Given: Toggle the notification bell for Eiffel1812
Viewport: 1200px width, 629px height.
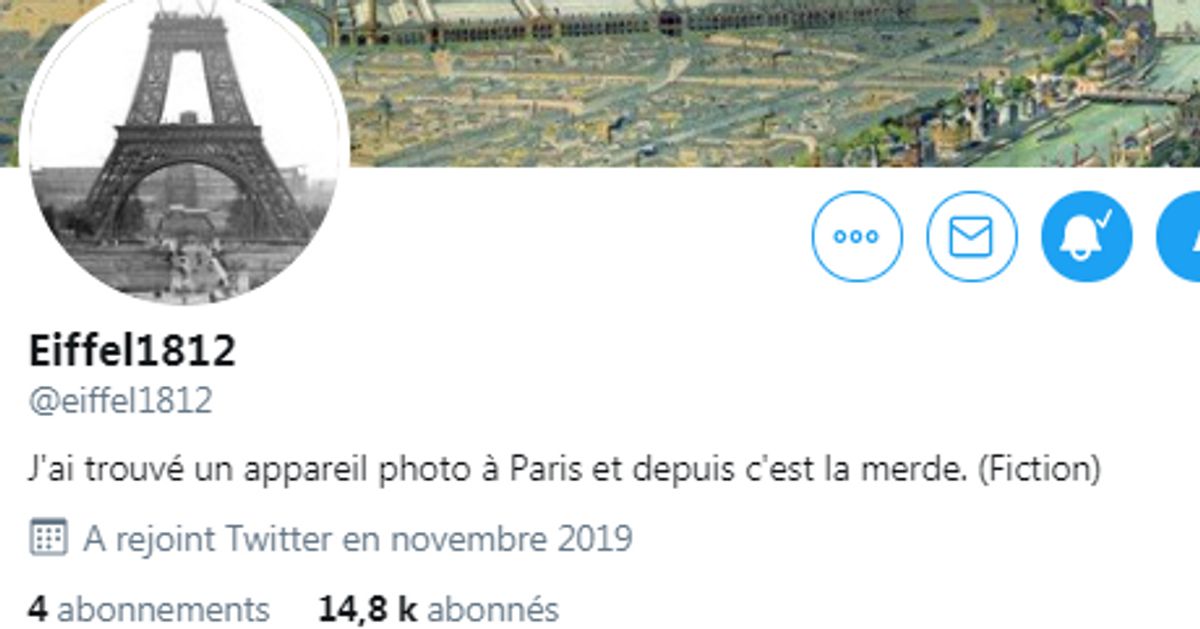Looking at the screenshot, I should (x=1087, y=237).
